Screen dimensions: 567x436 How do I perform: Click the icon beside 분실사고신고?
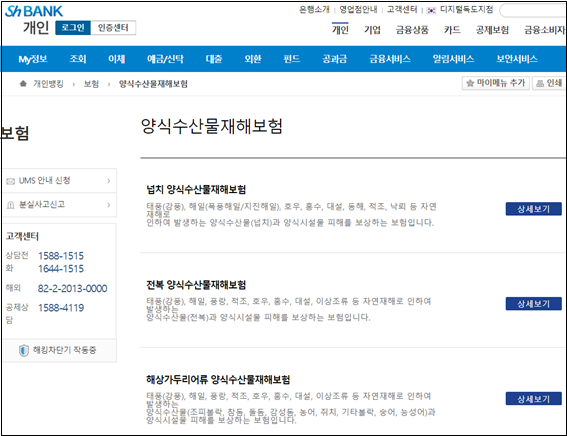pos(11,205)
